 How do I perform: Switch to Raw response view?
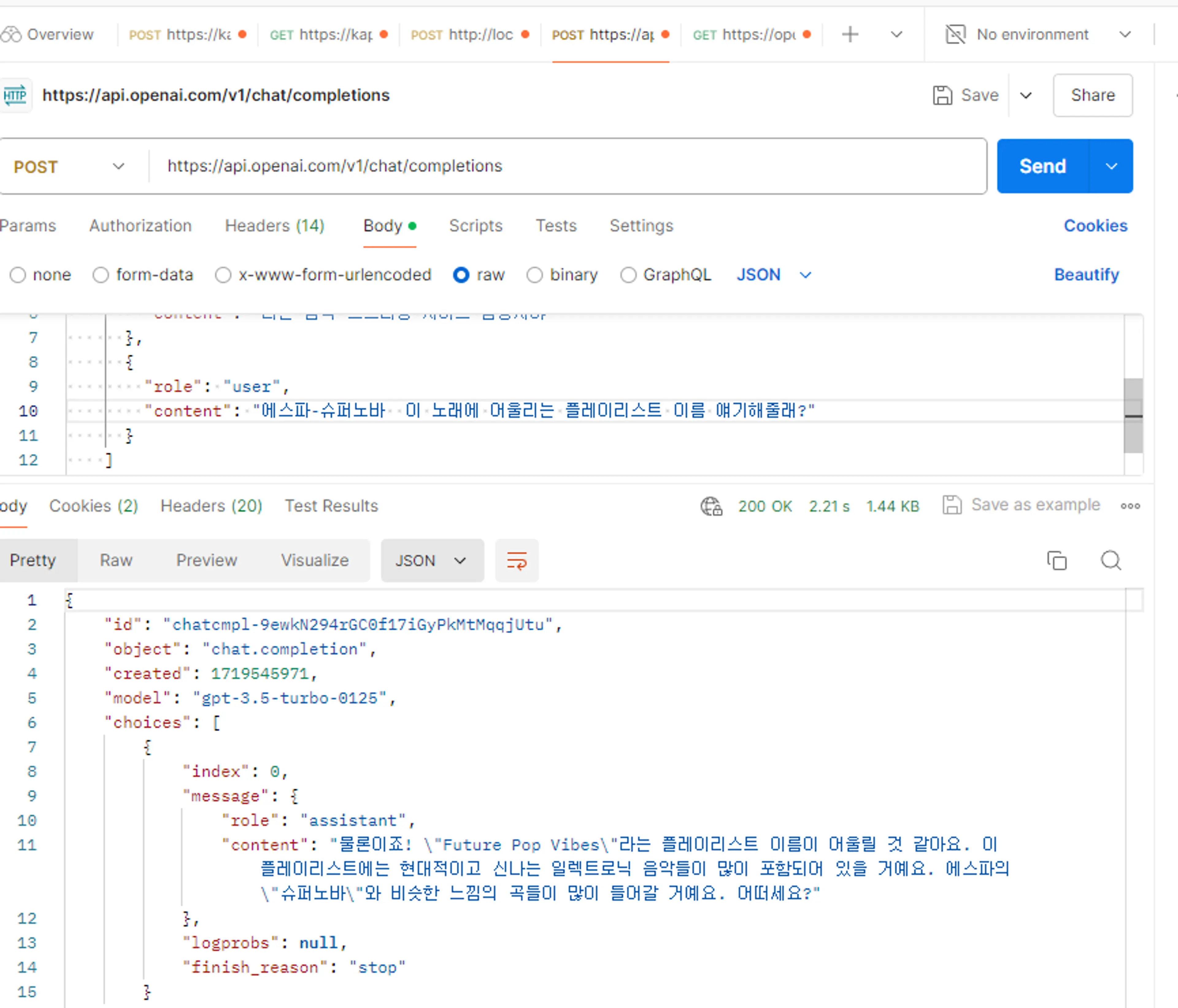click(116, 560)
